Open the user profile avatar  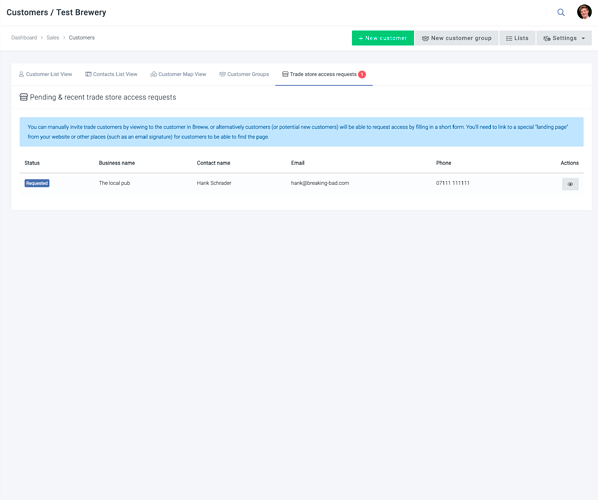click(584, 12)
